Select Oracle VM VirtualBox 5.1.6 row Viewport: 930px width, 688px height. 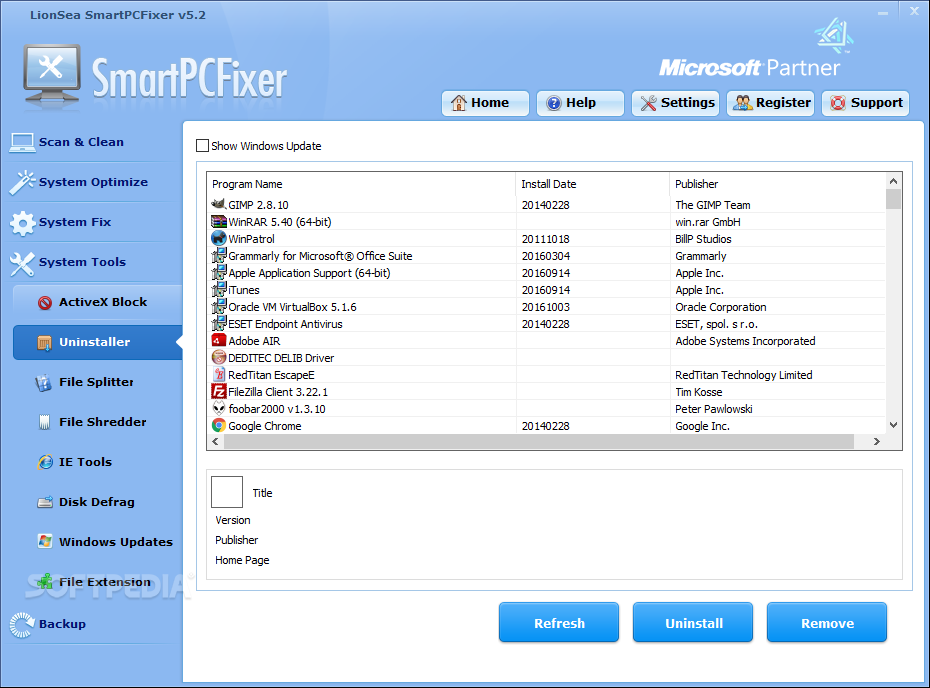[546, 307]
